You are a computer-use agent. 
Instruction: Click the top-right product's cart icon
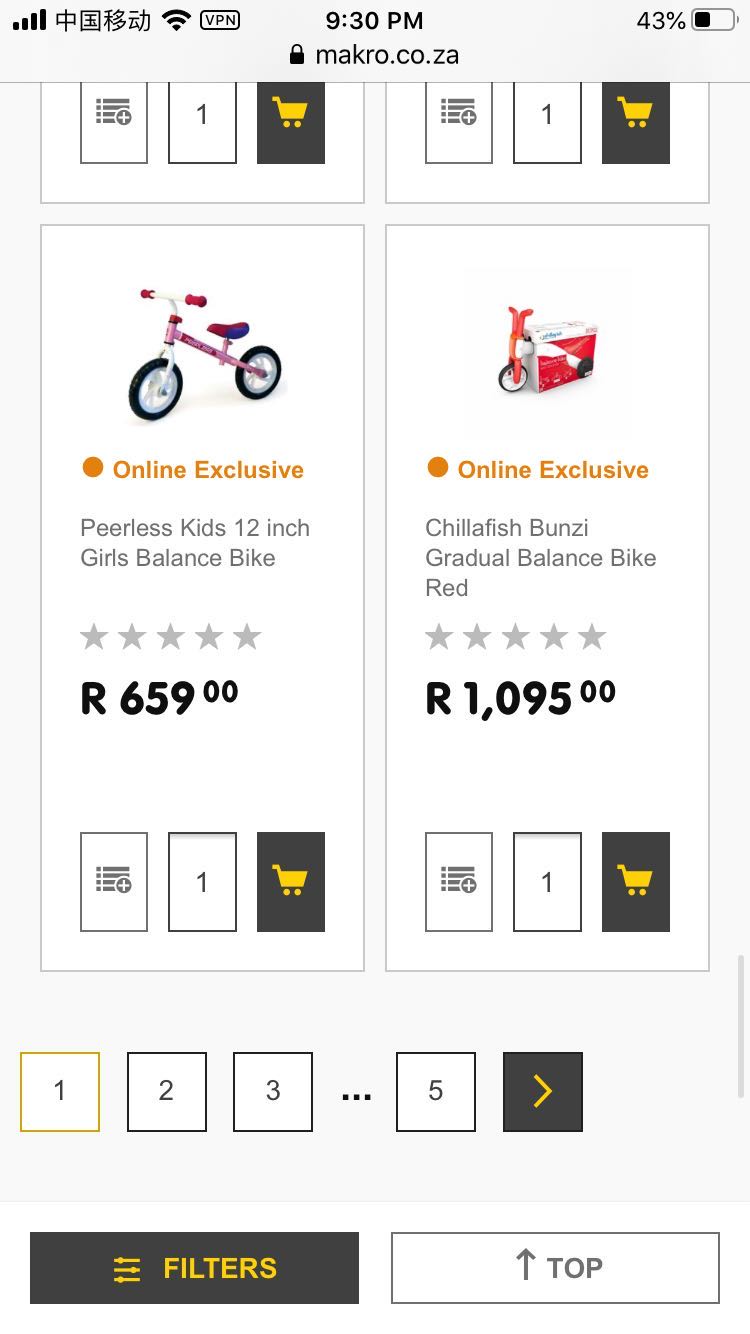click(x=635, y=118)
